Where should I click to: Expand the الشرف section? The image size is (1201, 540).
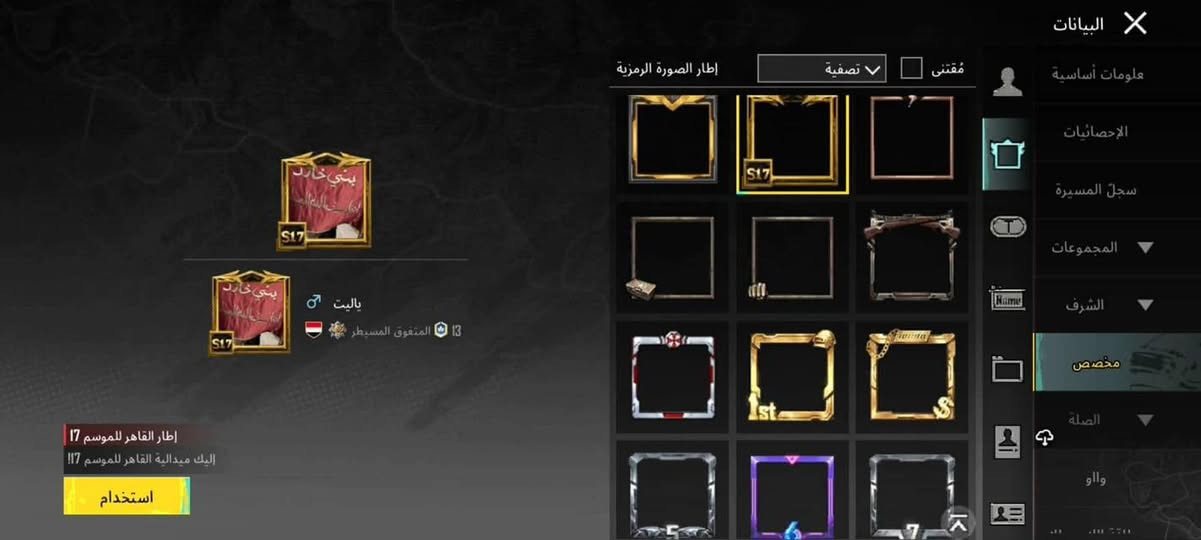1145,305
